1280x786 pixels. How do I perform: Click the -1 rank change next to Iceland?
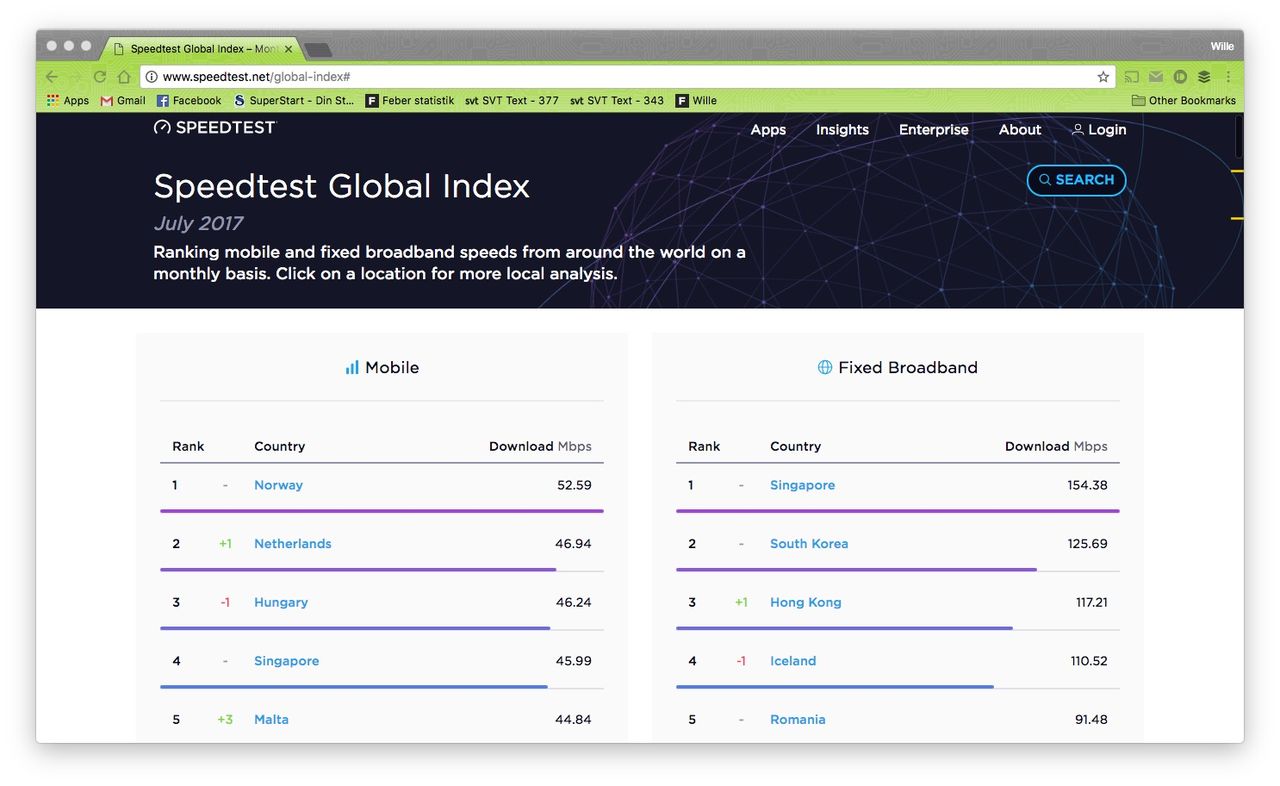(741, 661)
